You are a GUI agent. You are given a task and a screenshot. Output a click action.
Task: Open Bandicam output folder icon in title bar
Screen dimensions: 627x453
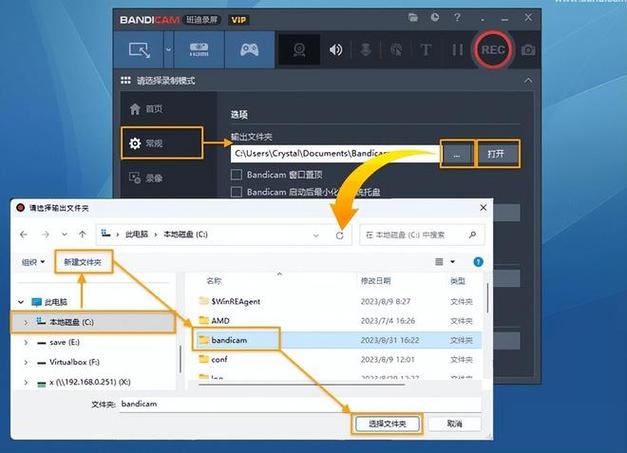click(413, 17)
